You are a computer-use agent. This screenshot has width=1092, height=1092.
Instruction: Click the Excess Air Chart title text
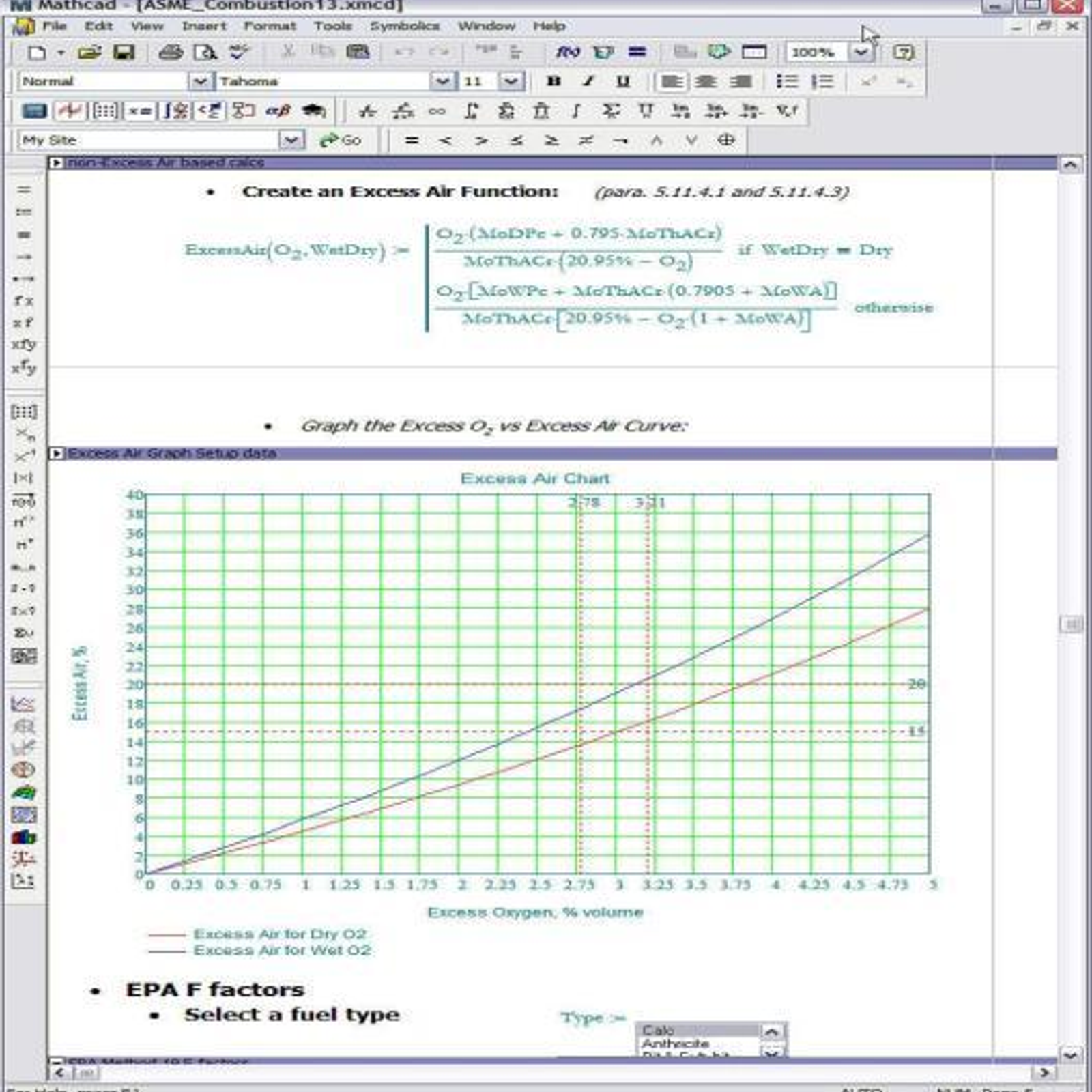point(535,478)
